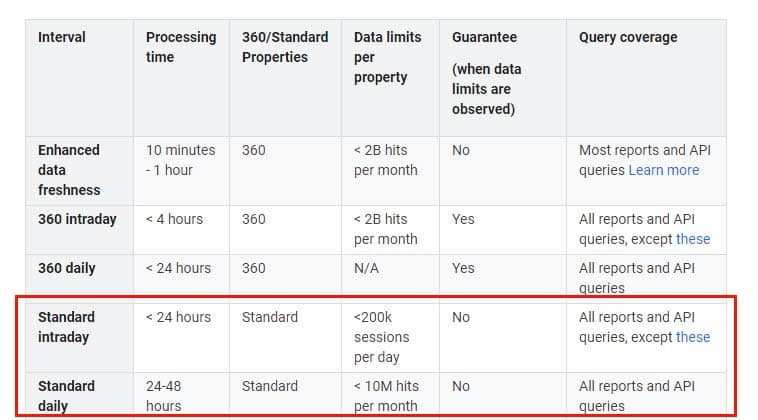Viewport: 758px width, 420px height.
Task: Click "these" link in 360 intraday row
Action: [x=693, y=239]
